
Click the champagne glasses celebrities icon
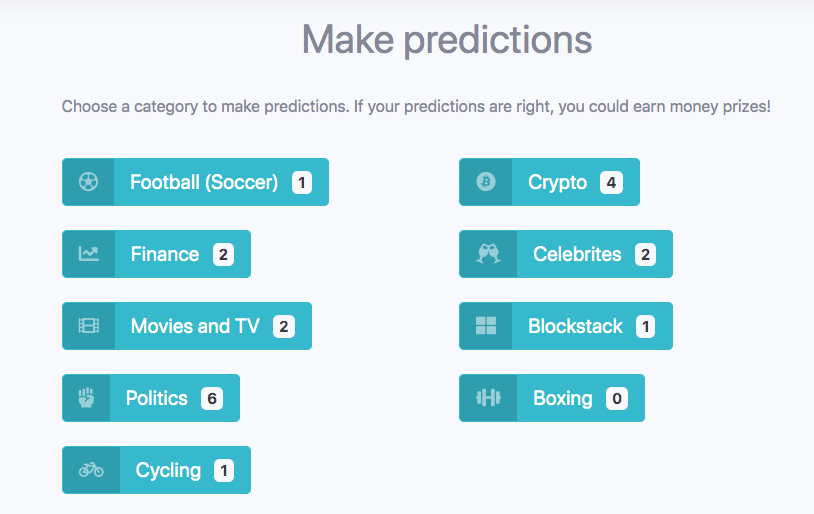point(488,254)
